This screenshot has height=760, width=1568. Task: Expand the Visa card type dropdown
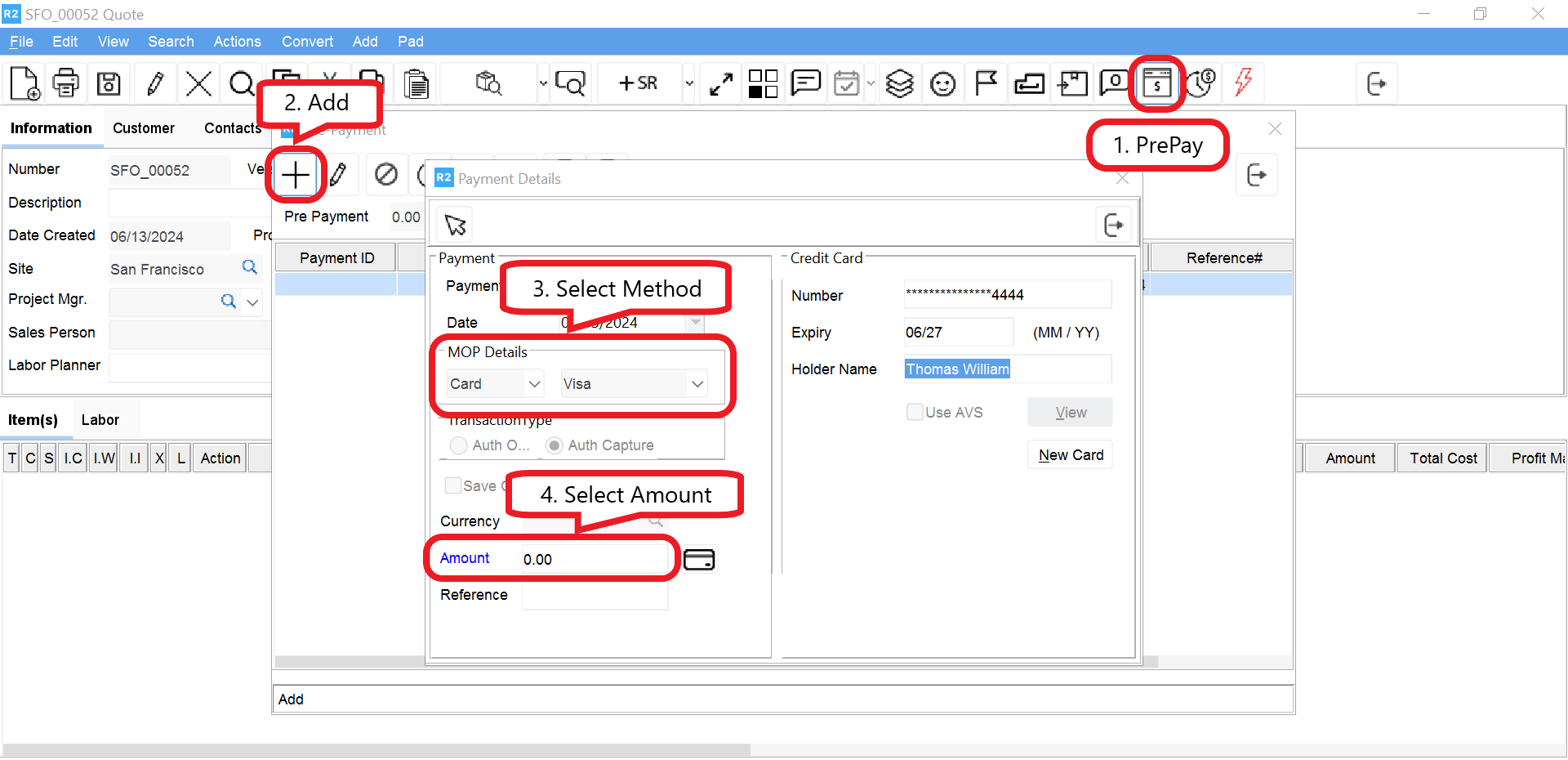pos(633,384)
